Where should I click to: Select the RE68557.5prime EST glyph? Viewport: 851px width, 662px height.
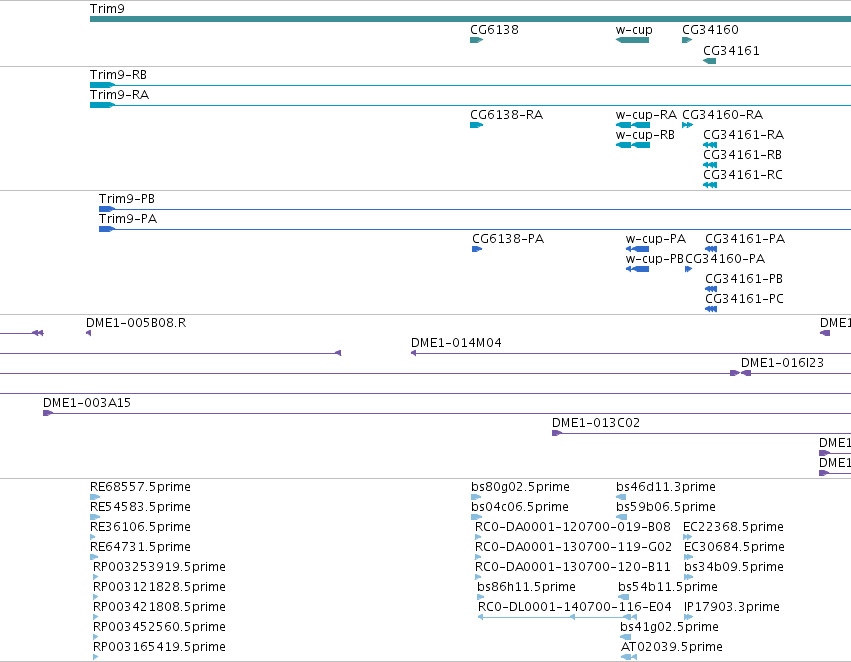coord(95,498)
